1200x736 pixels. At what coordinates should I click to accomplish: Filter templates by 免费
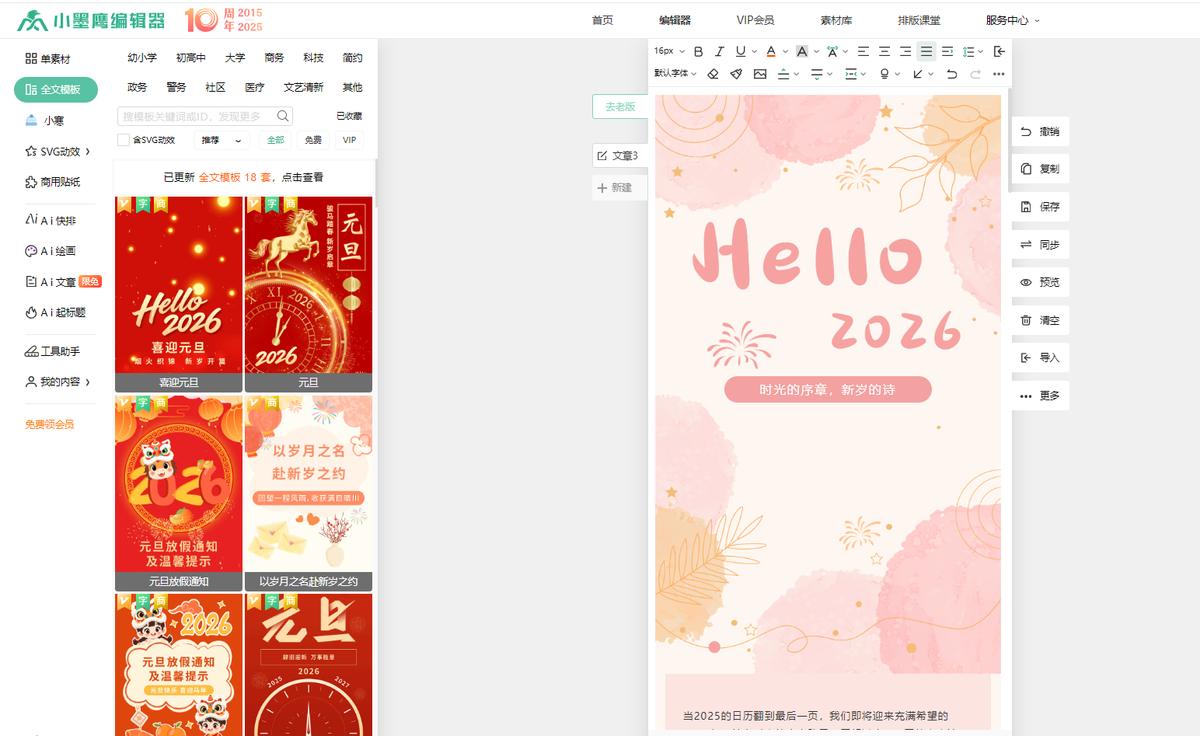point(313,140)
